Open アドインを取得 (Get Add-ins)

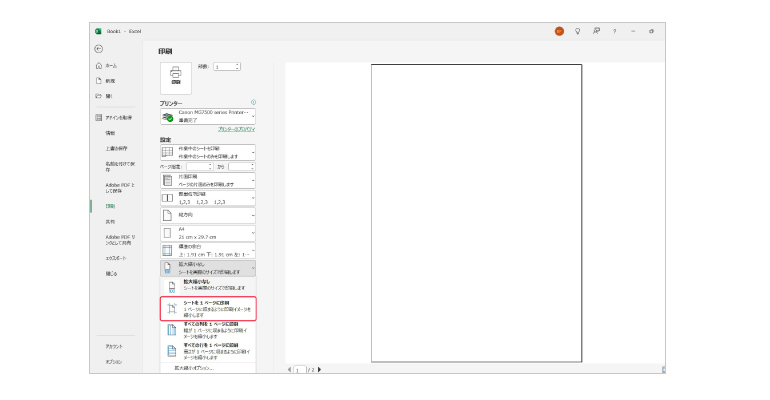[x=114, y=118]
